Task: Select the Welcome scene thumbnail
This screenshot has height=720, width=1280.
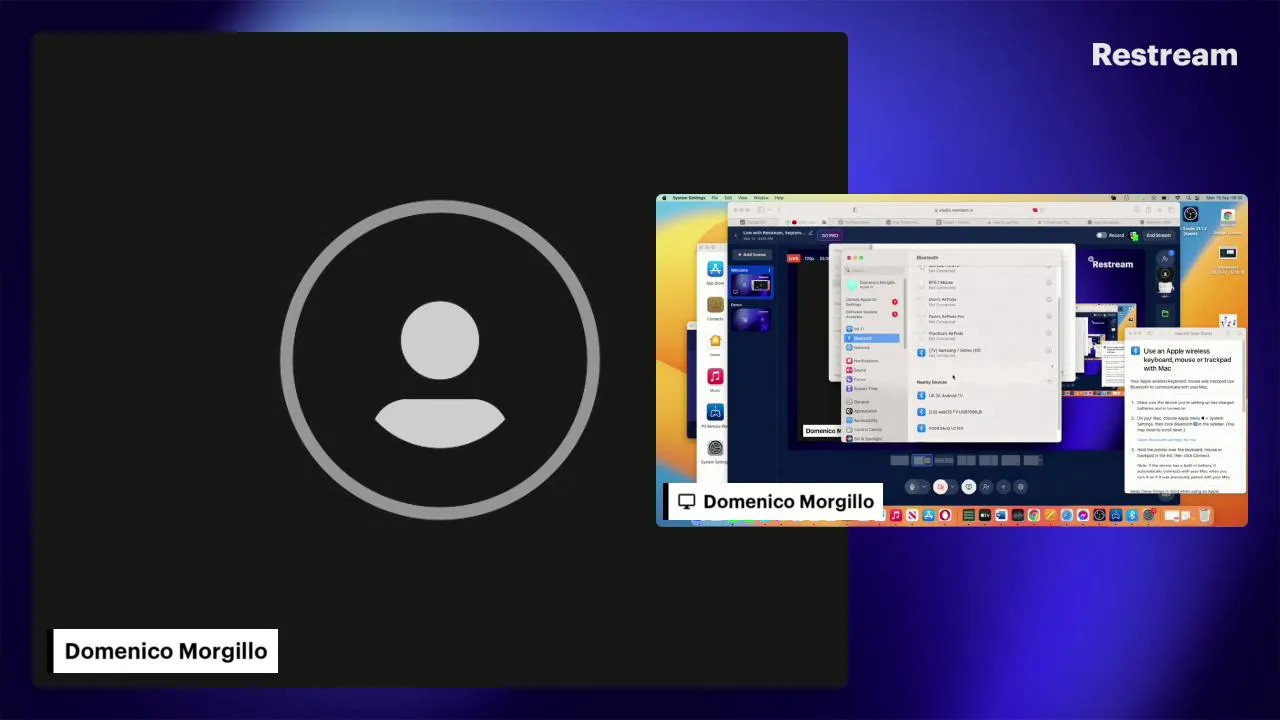Action: coord(752,285)
